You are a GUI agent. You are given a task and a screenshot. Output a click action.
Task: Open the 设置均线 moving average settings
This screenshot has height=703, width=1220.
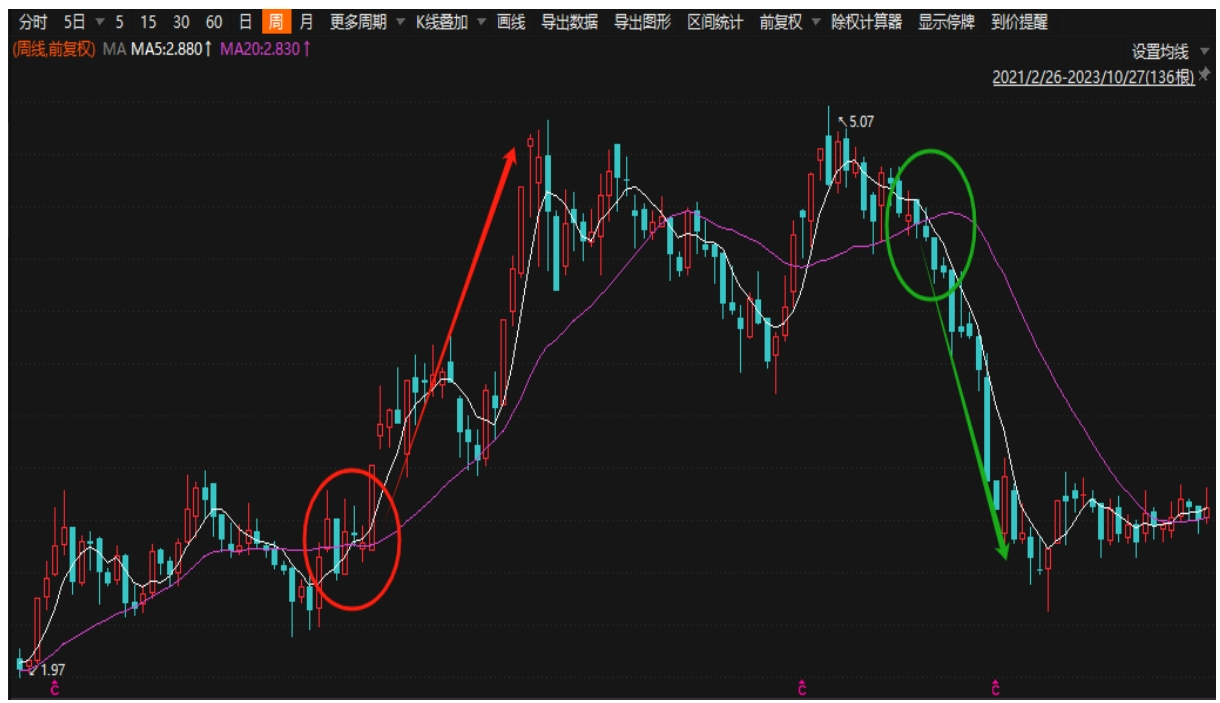[x=1160, y=52]
